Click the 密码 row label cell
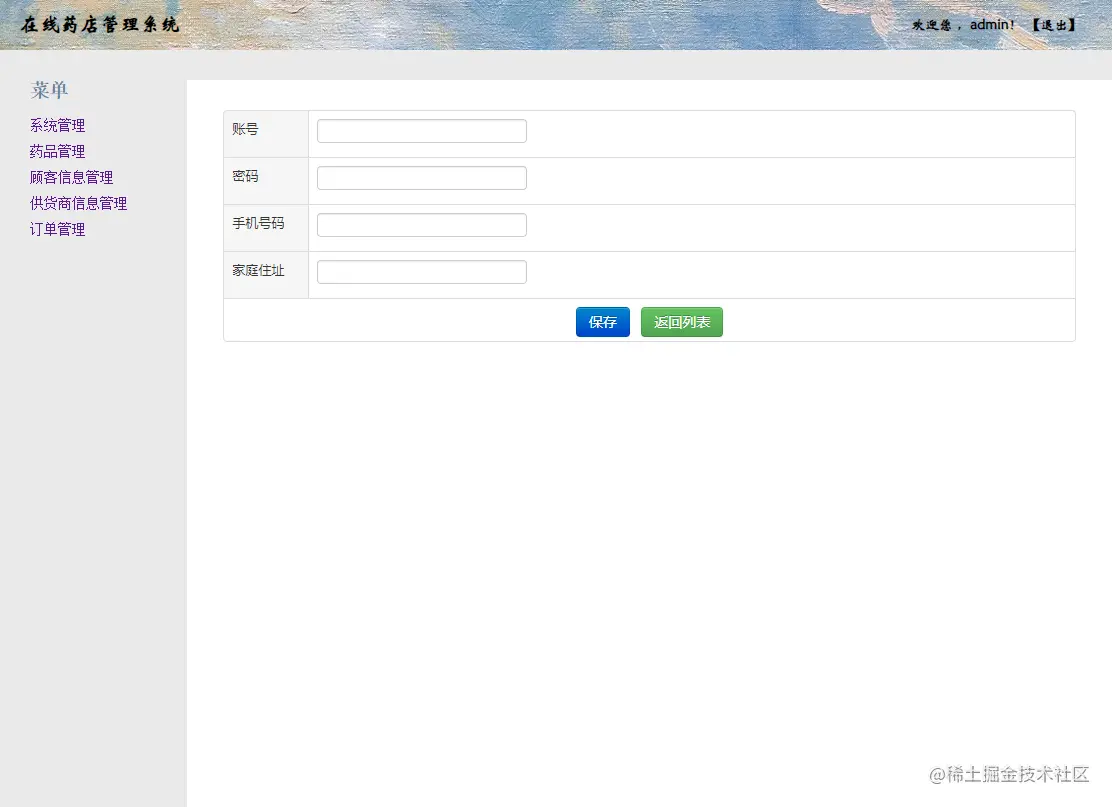This screenshot has width=1112, height=807. click(x=246, y=177)
